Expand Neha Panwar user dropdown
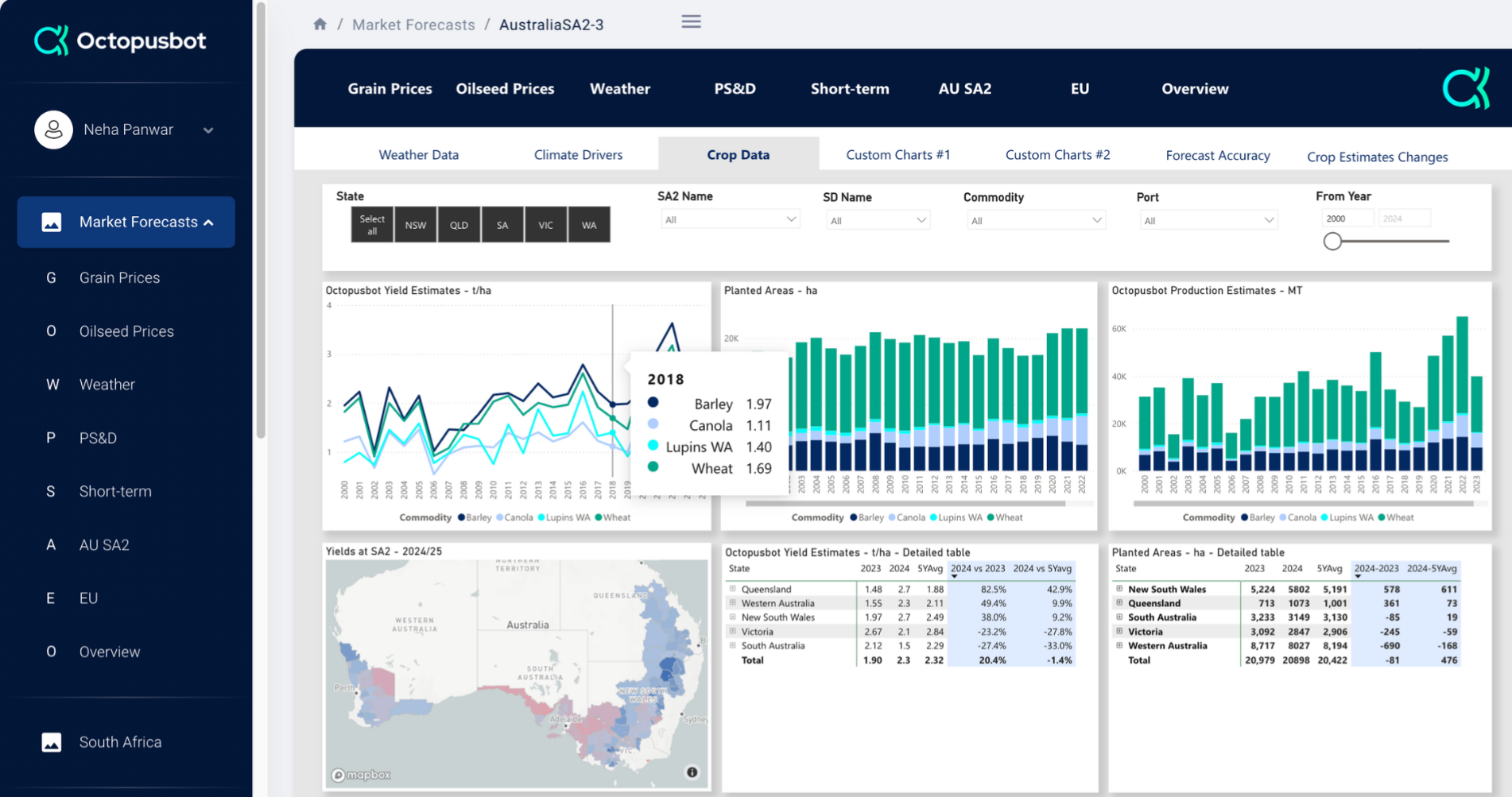 click(x=208, y=130)
